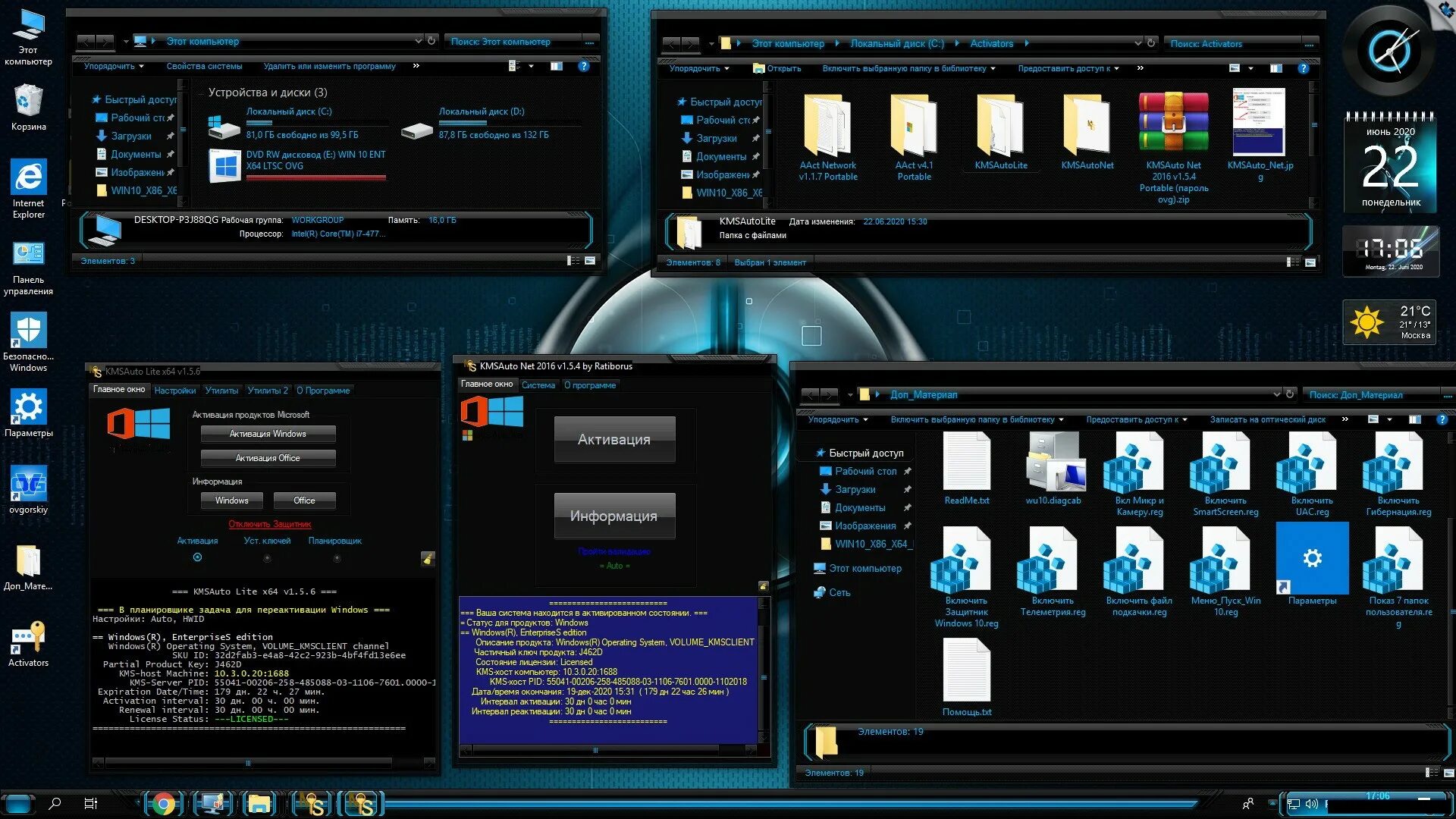
Task: Open File Explorer taskbar icon
Action: click(x=259, y=803)
